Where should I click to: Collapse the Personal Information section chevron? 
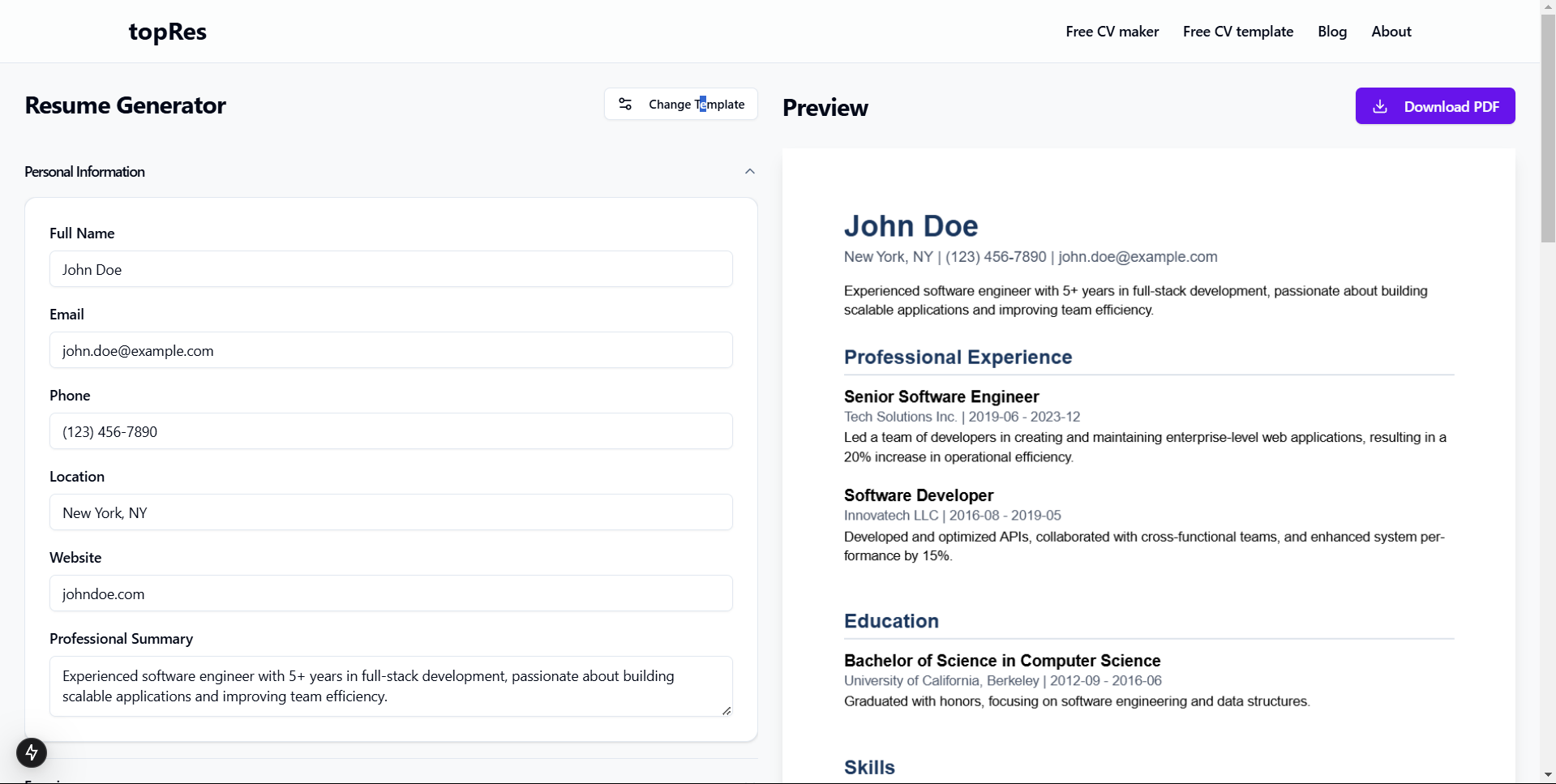pyautogui.click(x=750, y=171)
